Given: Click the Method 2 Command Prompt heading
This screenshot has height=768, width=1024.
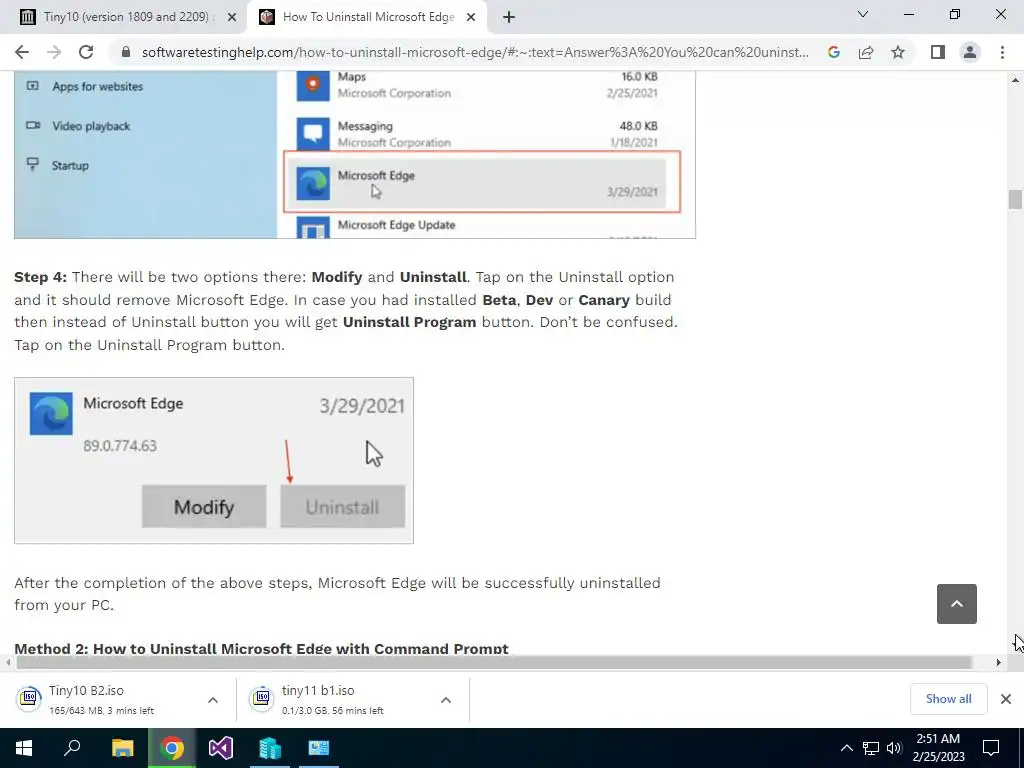Looking at the screenshot, I should pyautogui.click(x=261, y=648).
